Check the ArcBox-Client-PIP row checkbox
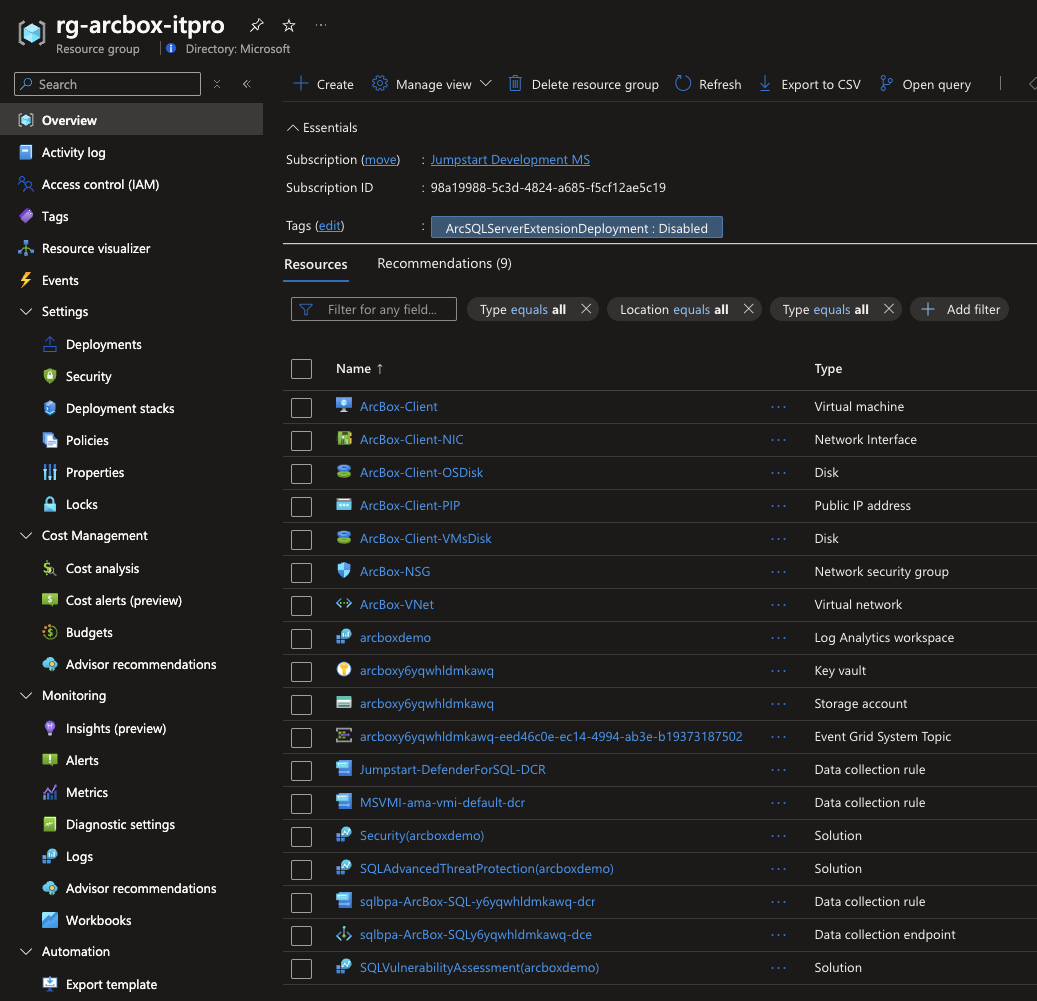Image resolution: width=1037 pixels, height=1001 pixels. pyautogui.click(x=302, y=506)
